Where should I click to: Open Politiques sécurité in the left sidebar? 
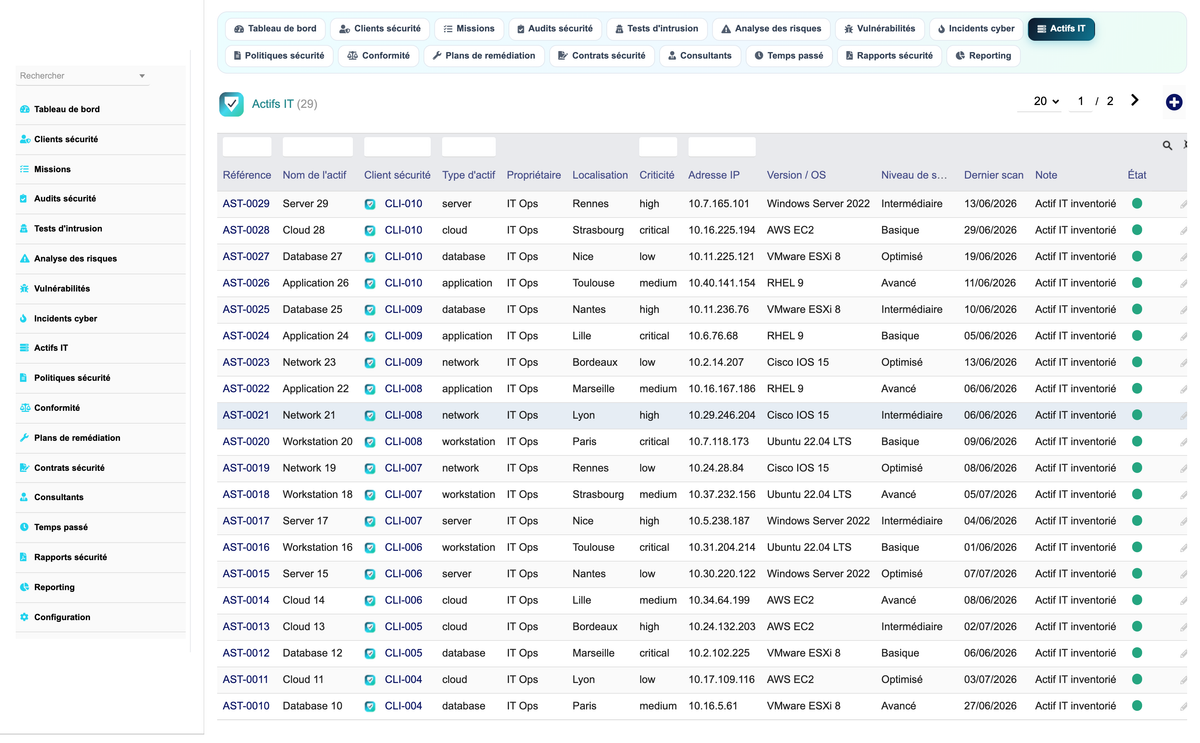point(72,378)
